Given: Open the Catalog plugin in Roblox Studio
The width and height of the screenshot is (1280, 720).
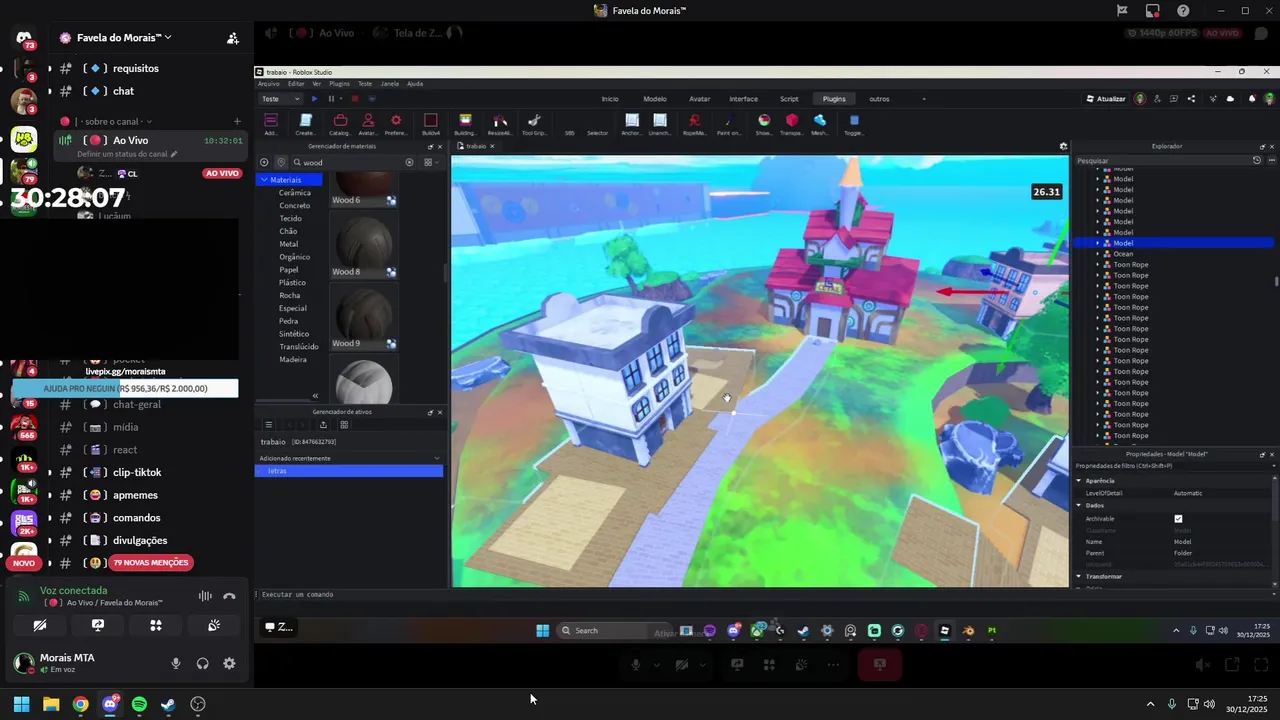Looking at the screenshot, I should pyautogui.click(x=340, y=121).
